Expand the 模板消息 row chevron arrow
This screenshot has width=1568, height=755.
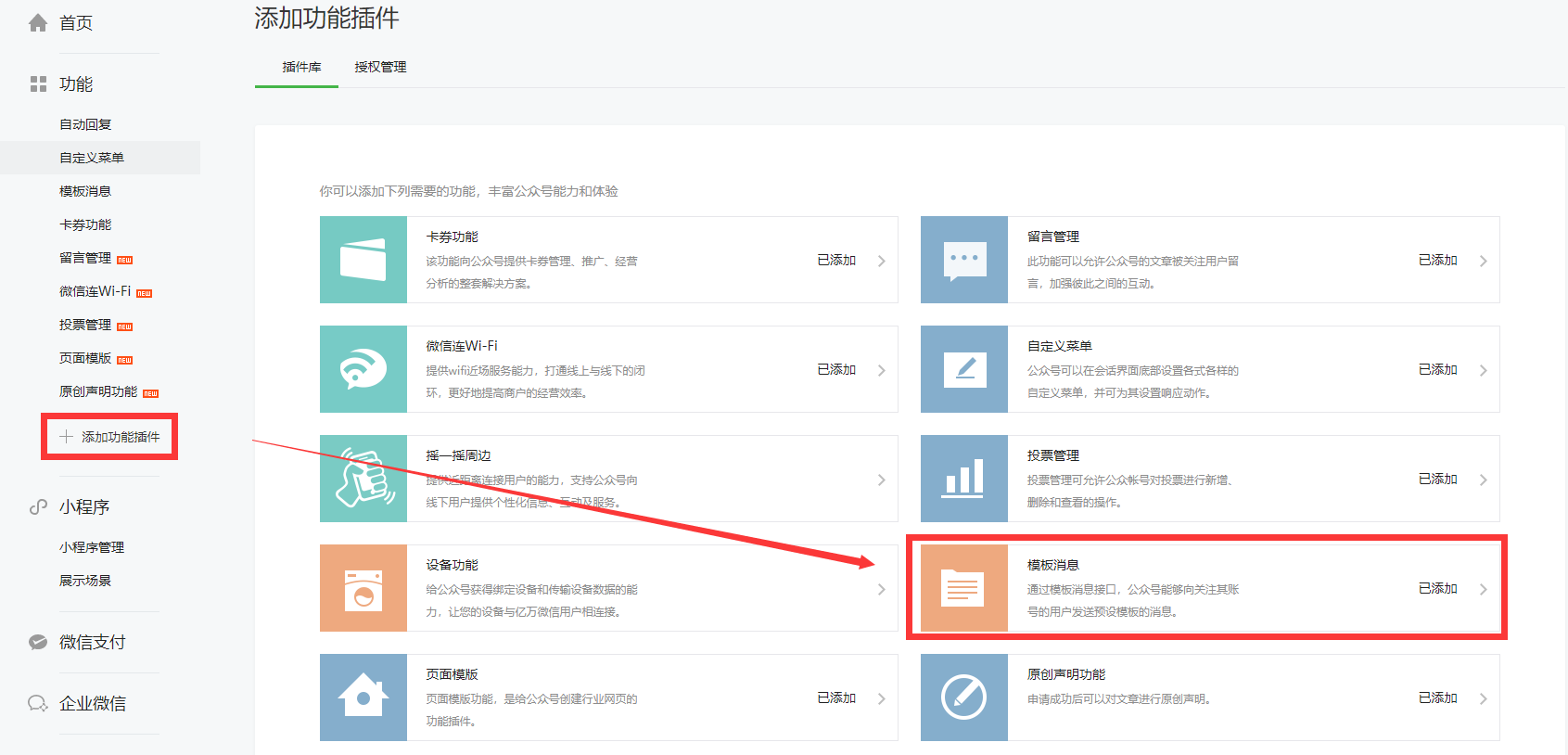point(1483,589)
